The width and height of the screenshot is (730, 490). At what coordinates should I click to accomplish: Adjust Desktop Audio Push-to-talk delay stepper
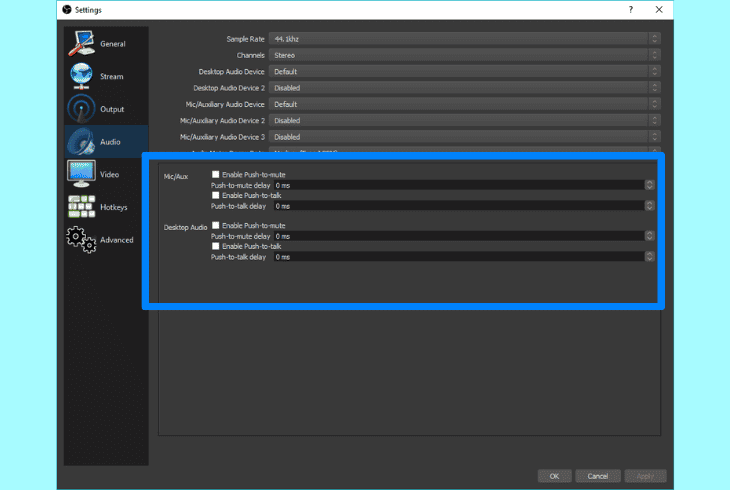[649, 256]
